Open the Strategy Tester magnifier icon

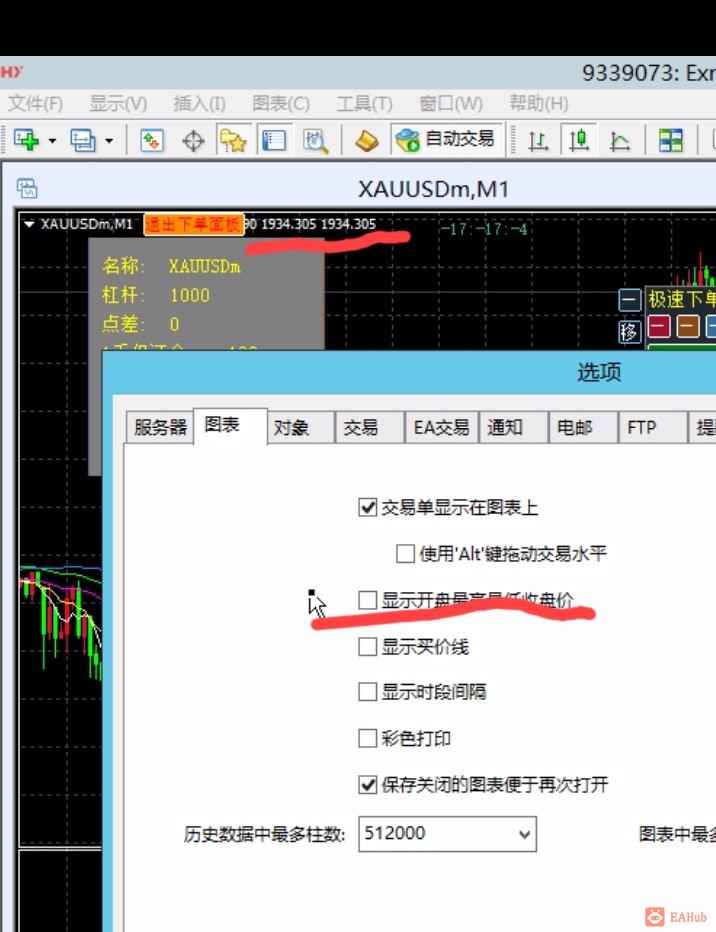tap(316, 141)
